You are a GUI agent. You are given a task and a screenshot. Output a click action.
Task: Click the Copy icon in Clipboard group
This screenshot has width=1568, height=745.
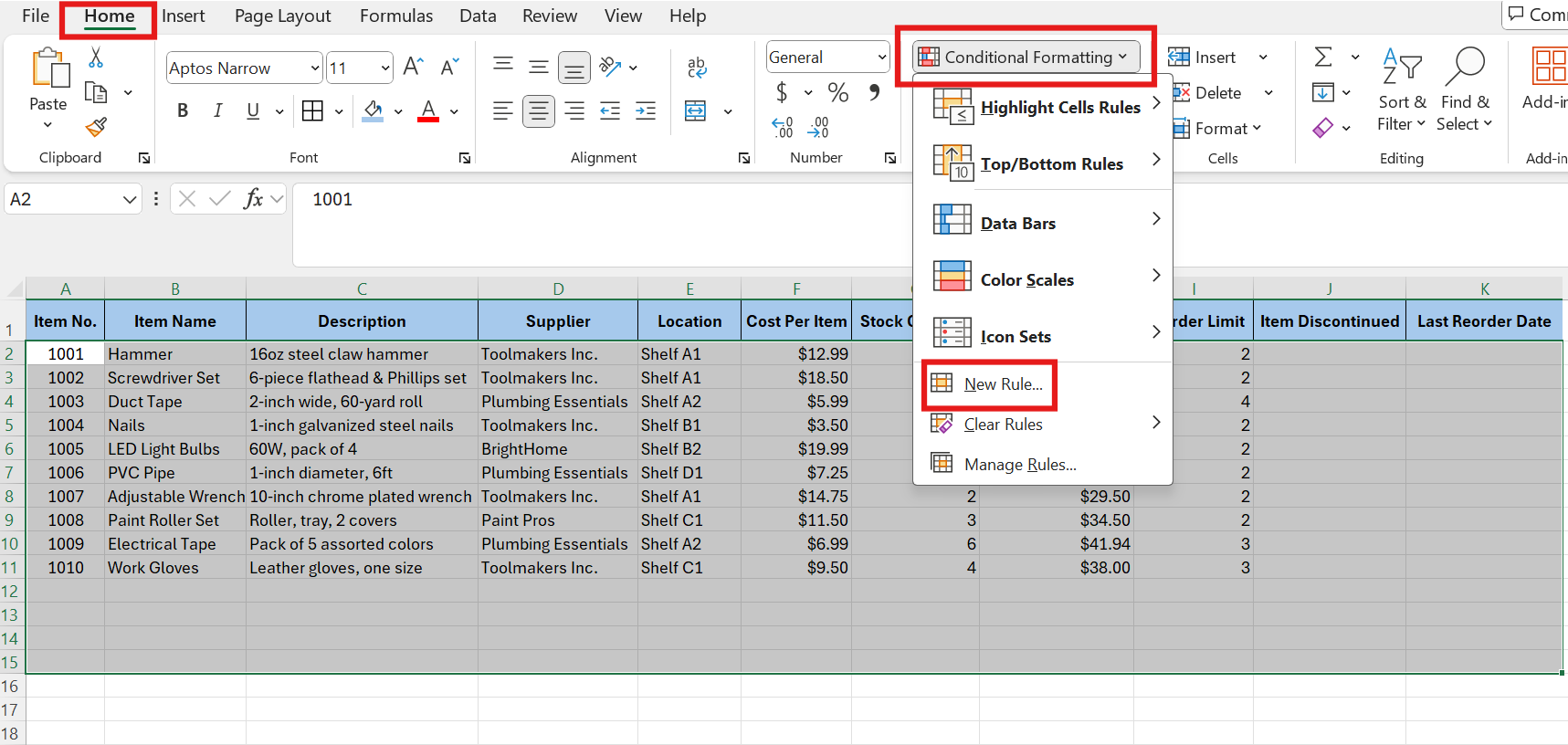click(x=96, y=92)
